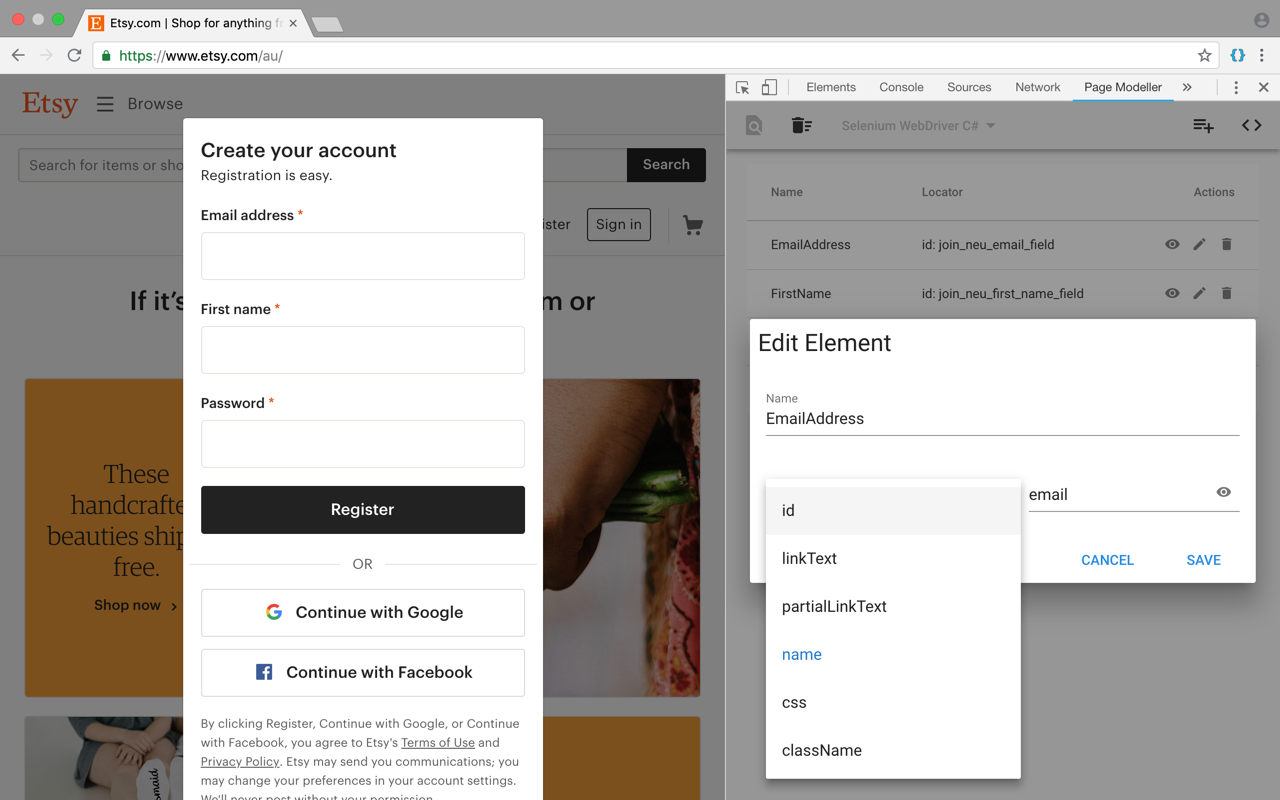Choose linkText locator type option
This screenshot has width=1280, height=800.
coord(893,558)
